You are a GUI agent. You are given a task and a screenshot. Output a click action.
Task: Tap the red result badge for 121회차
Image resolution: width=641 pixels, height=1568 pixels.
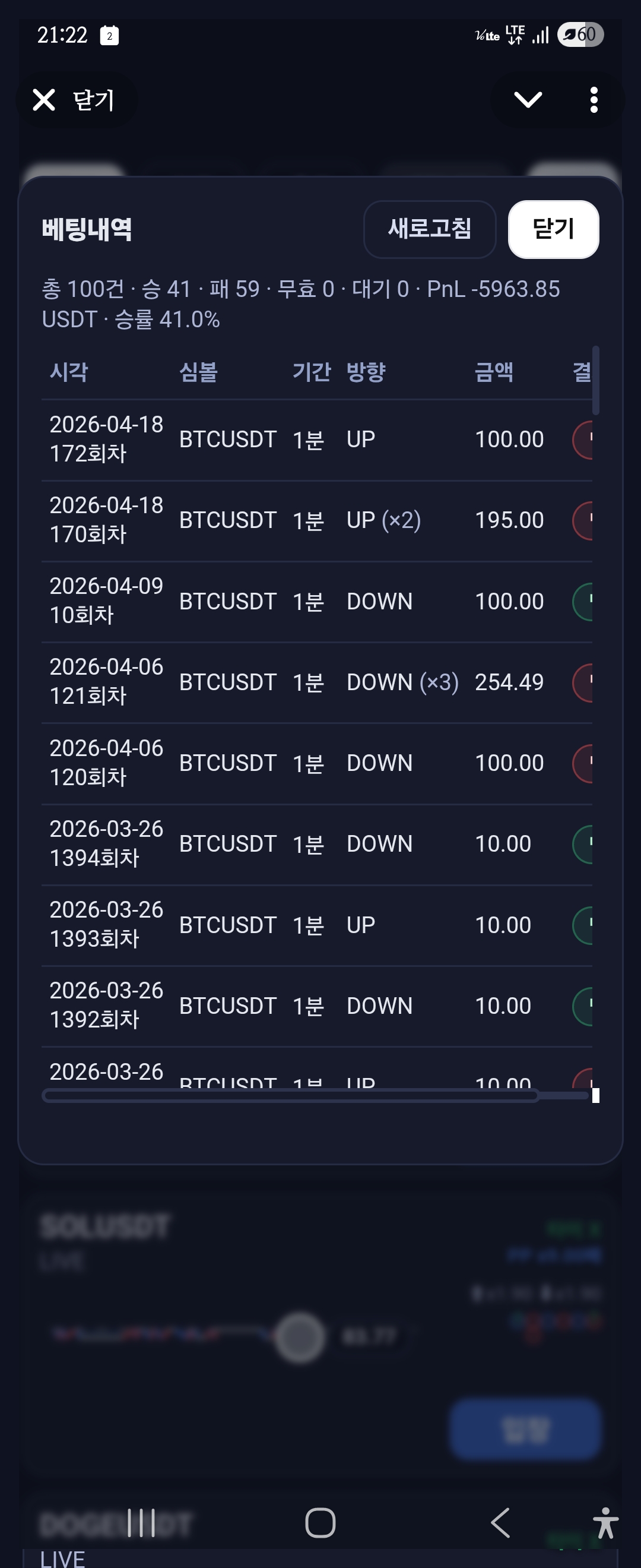click(x=583, y=682)
